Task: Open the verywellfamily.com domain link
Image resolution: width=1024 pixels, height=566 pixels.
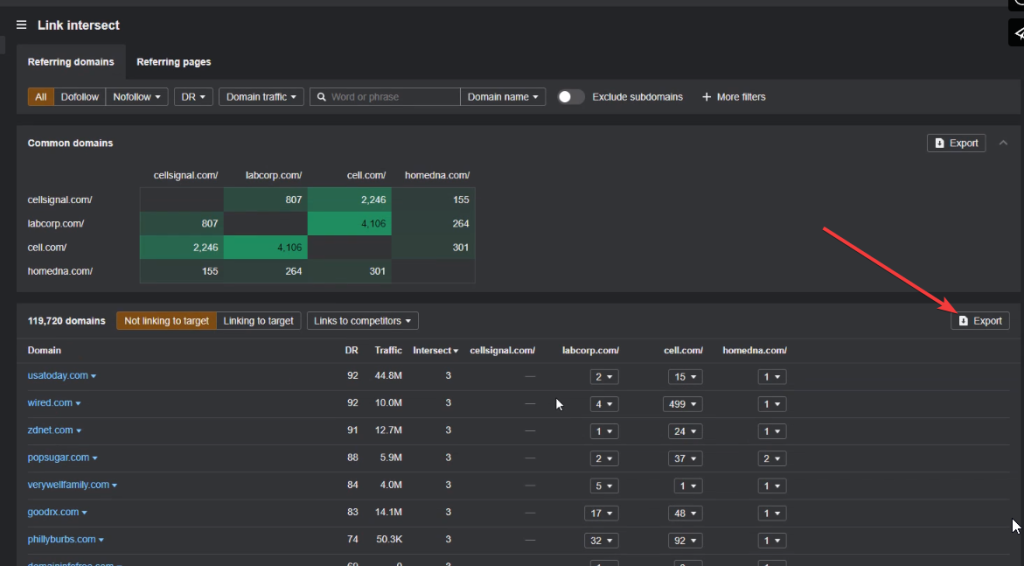Action: click(68, 485)
